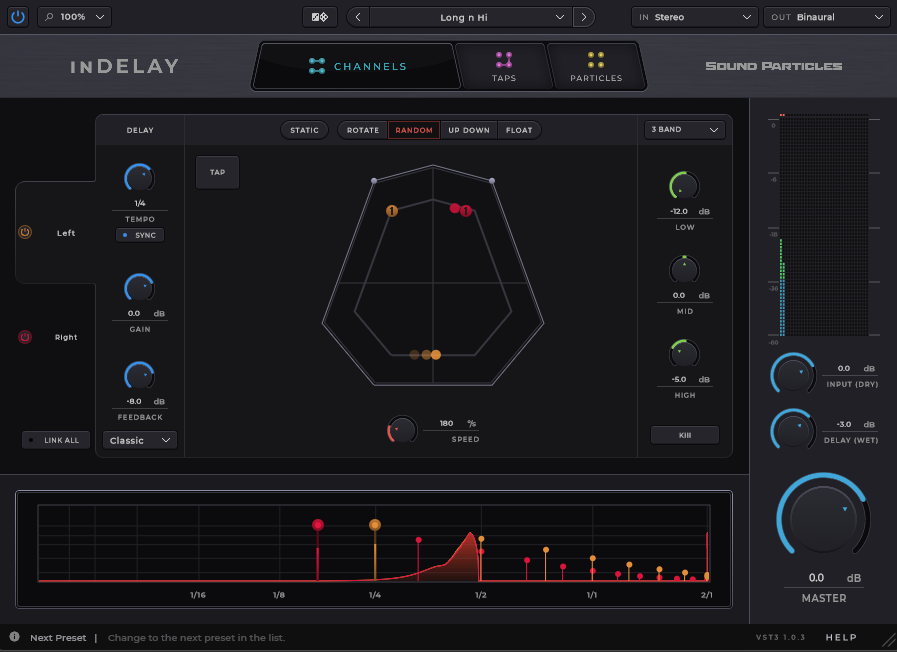Click the TEMPO knob
Image resolution: width=897 pixels, height=652 pixels.
pos(140,178)
